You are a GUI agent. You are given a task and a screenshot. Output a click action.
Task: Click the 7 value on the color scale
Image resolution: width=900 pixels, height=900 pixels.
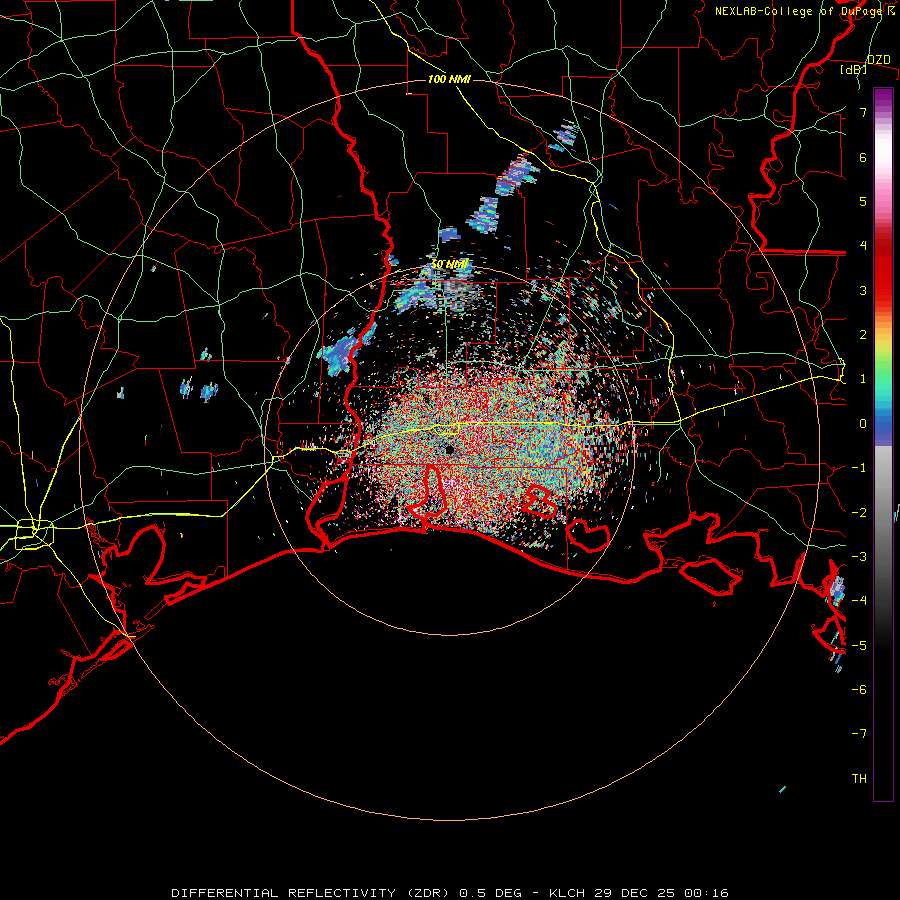click(x=863, y=112)
